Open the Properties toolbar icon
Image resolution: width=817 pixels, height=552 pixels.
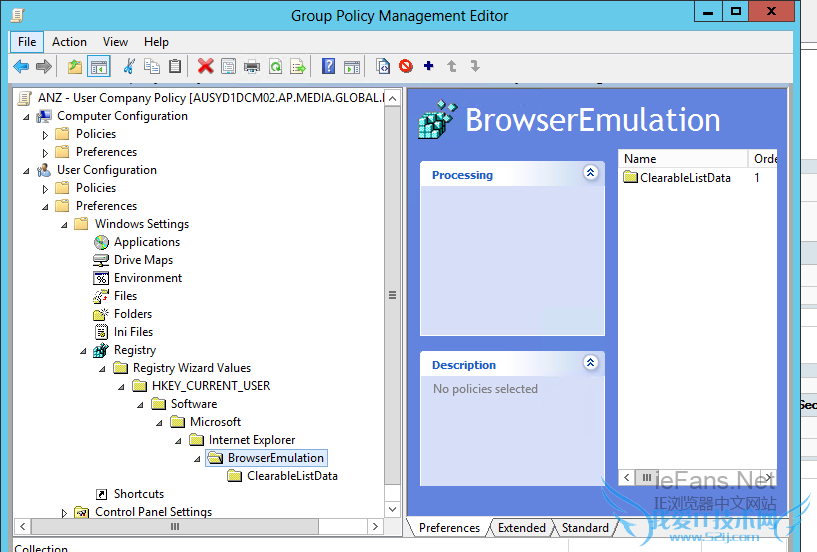coord(228,66)
